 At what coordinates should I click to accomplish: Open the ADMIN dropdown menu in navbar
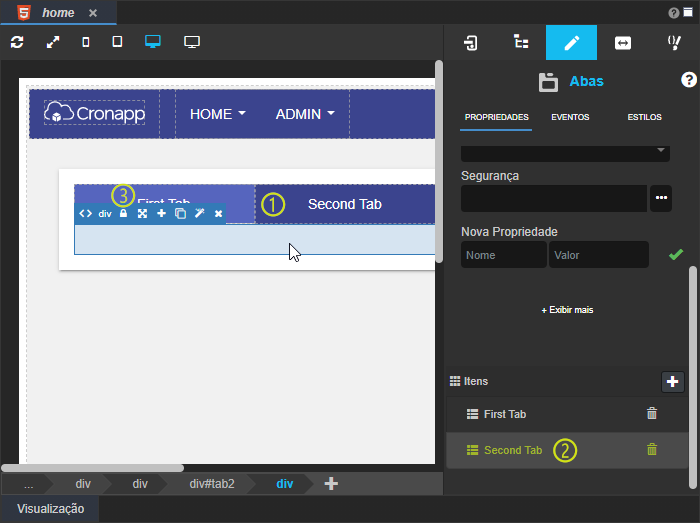305,114
